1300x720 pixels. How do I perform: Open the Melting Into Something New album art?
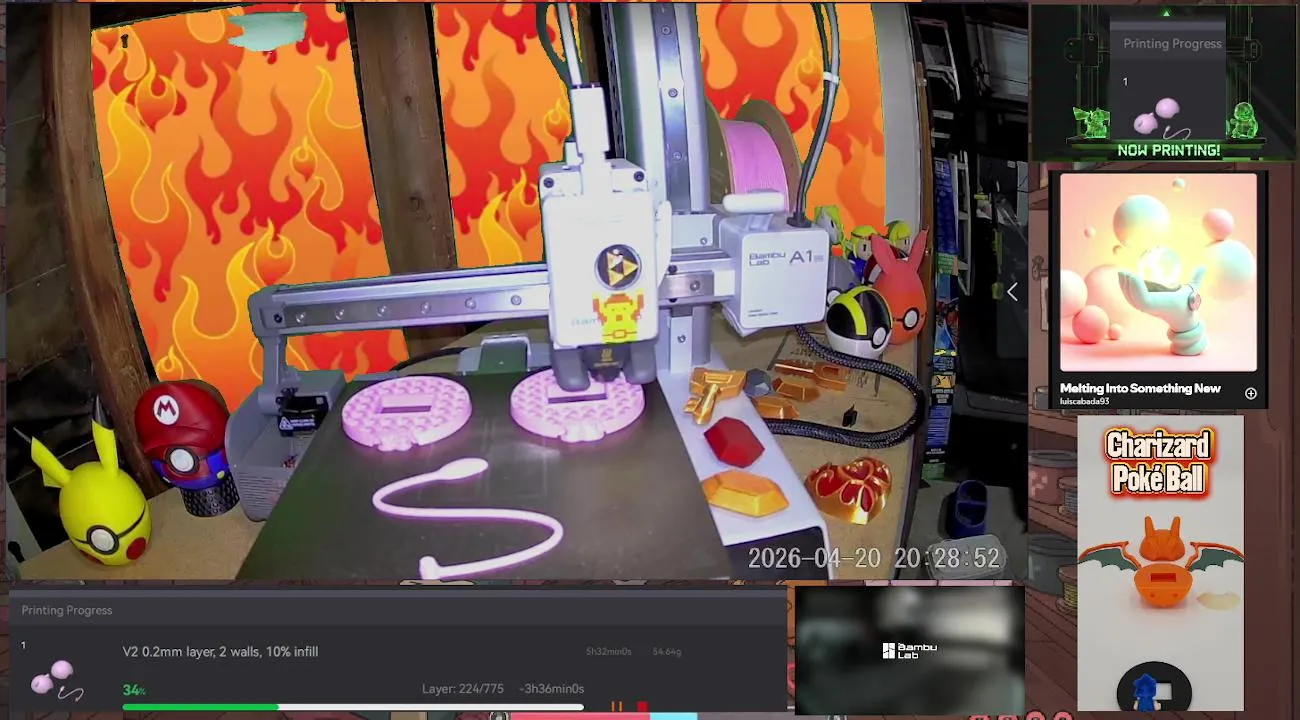pos(1158,274)
